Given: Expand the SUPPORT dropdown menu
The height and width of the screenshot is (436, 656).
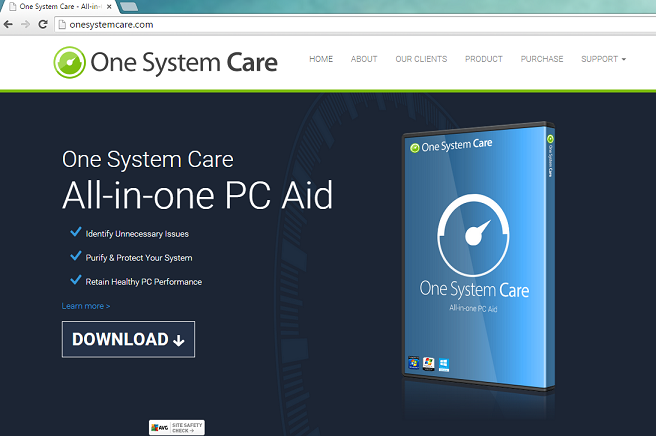Looking at the screenshot, I should coord(603,59).
